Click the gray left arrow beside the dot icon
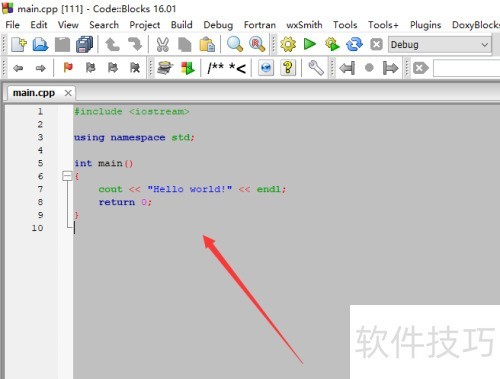This screenshot has width=500, height=379. point(347,68)
